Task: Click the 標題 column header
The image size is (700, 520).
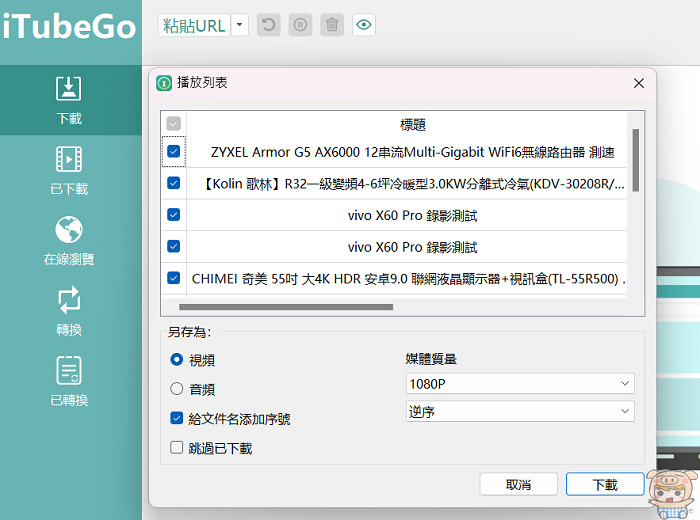Action: (x=412, y=125)
